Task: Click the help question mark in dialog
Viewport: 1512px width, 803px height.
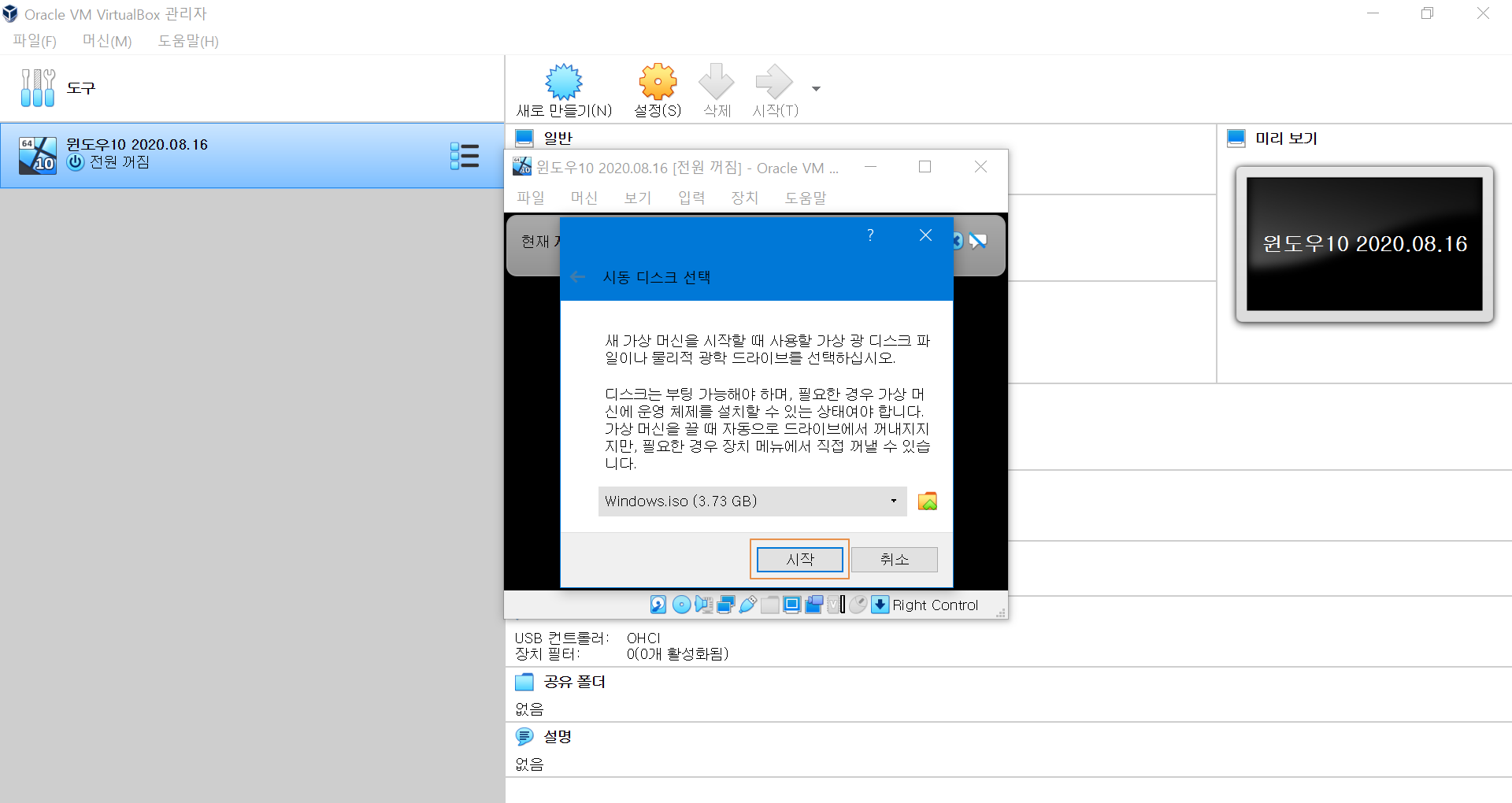Action: 870,235
